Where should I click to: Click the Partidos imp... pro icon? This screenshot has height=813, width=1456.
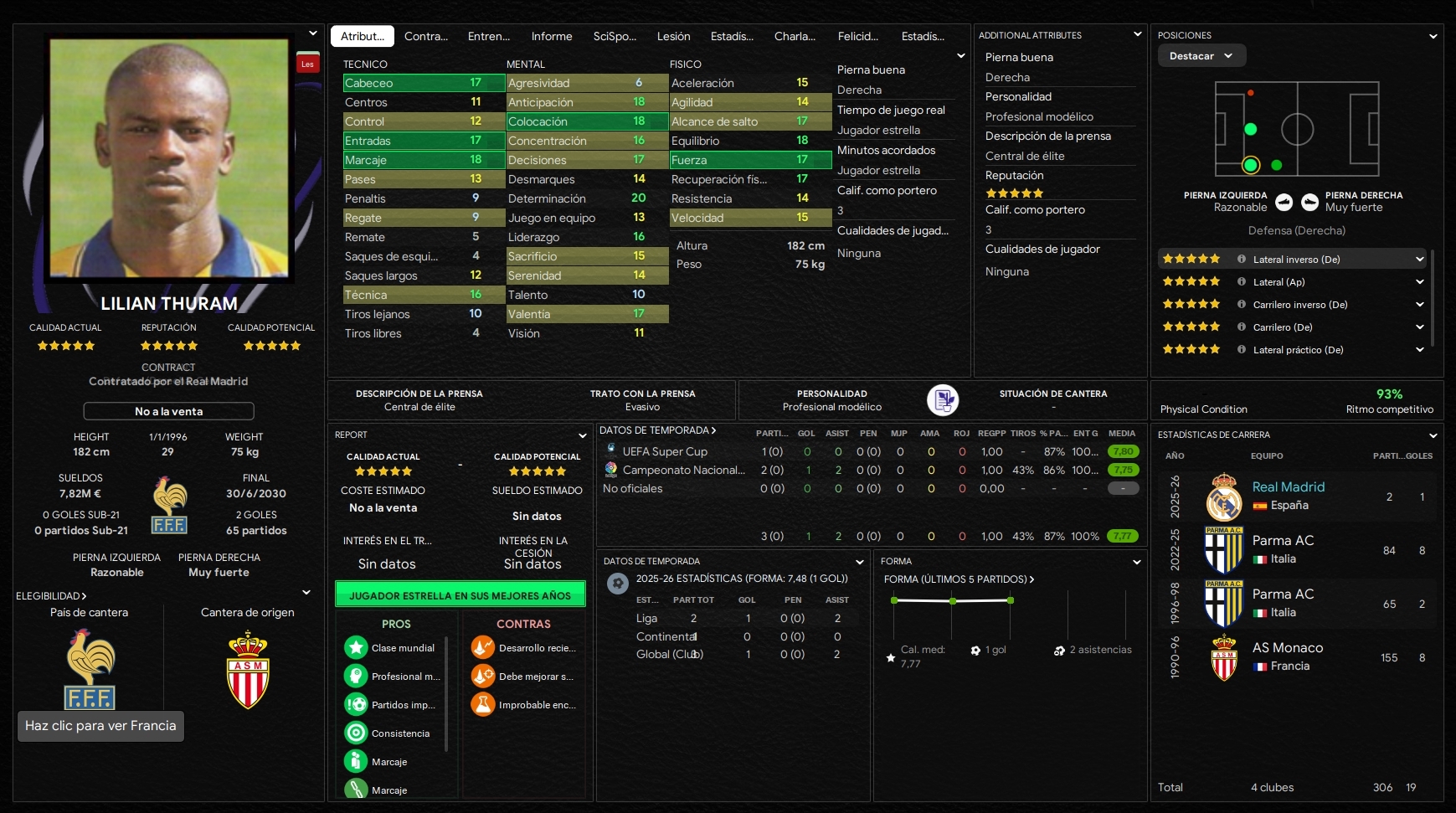[356, 704]
